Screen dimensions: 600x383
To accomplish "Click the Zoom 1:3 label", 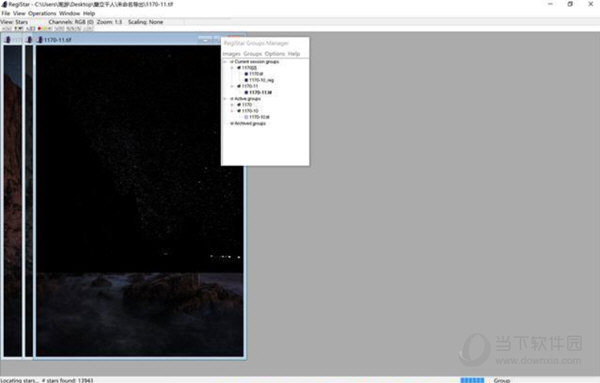I will [109, 22].
